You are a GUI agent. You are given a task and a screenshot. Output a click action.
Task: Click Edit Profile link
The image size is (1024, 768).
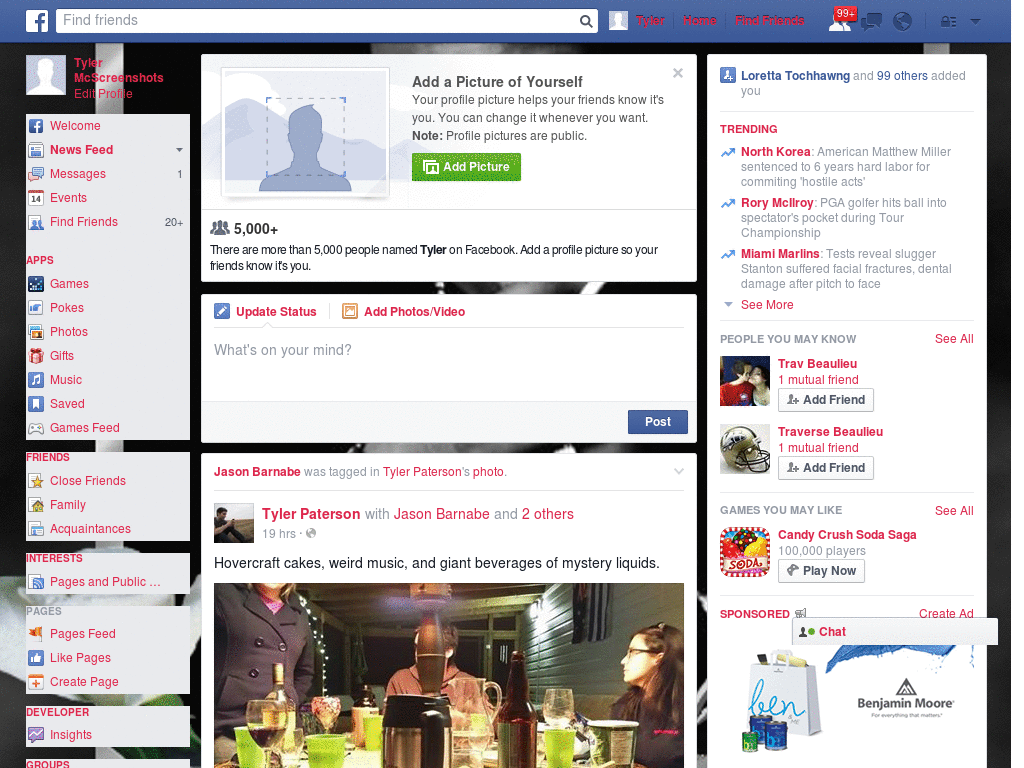[x=103, y=93]
